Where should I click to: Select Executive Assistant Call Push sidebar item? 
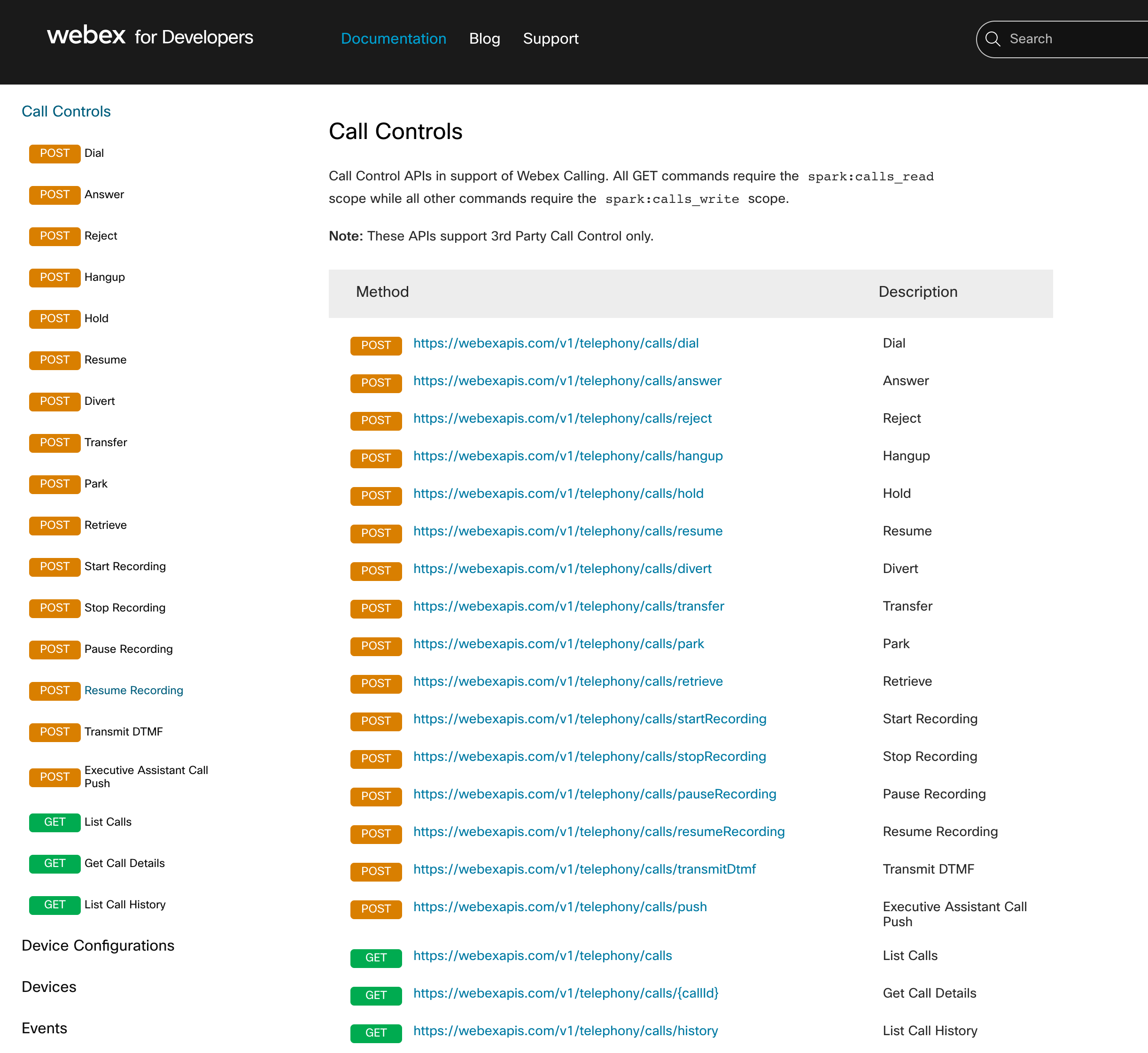(146, 777)
